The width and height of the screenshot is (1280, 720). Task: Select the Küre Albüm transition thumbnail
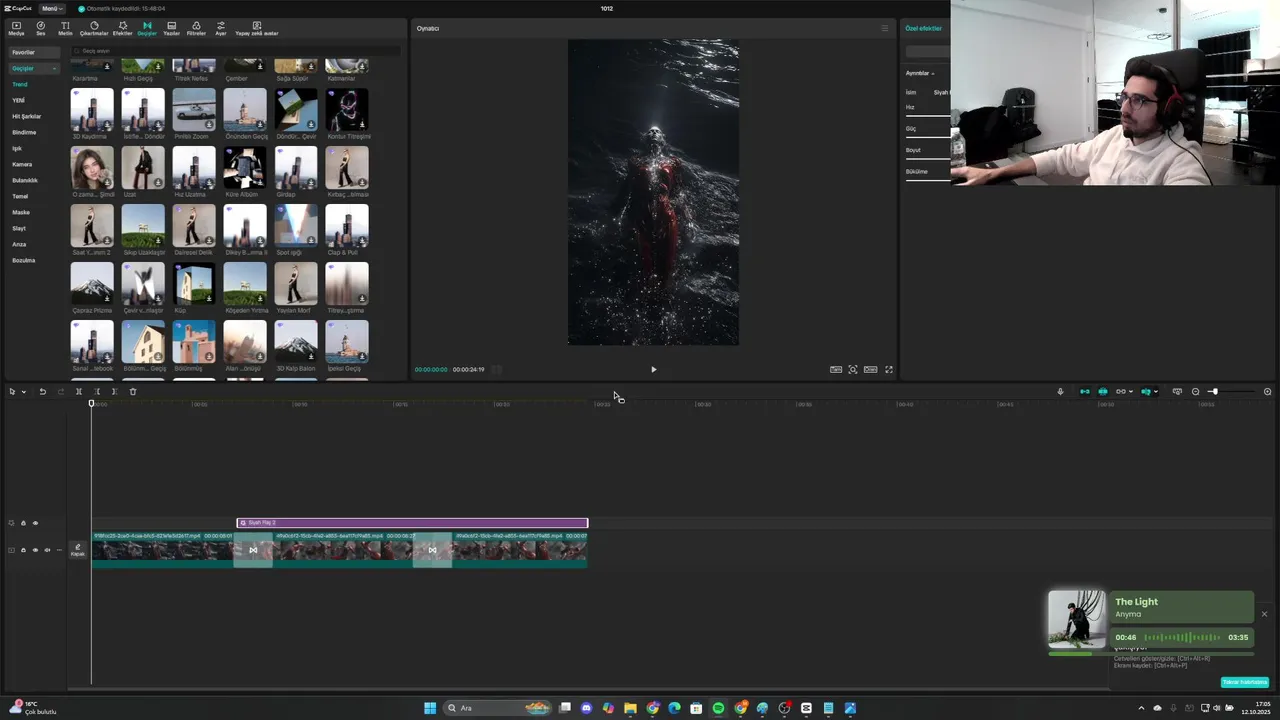pyautogui.click(x=245, y=168)
